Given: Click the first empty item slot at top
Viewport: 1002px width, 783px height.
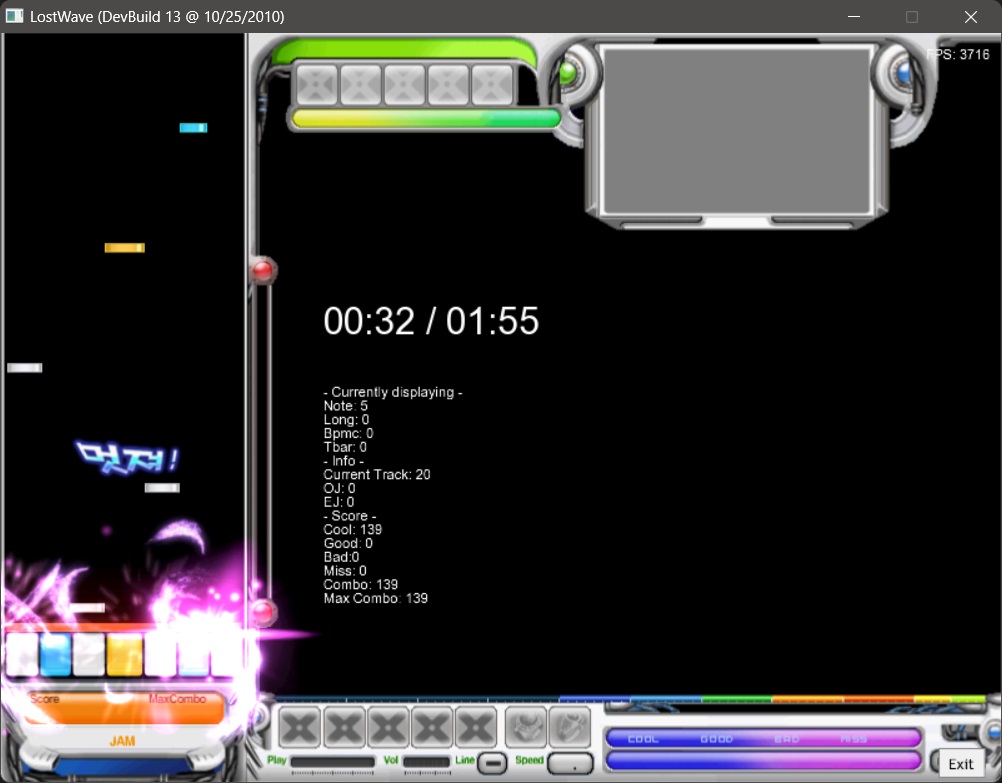Looking at the screenshot, I should click(x=317, y=85).
